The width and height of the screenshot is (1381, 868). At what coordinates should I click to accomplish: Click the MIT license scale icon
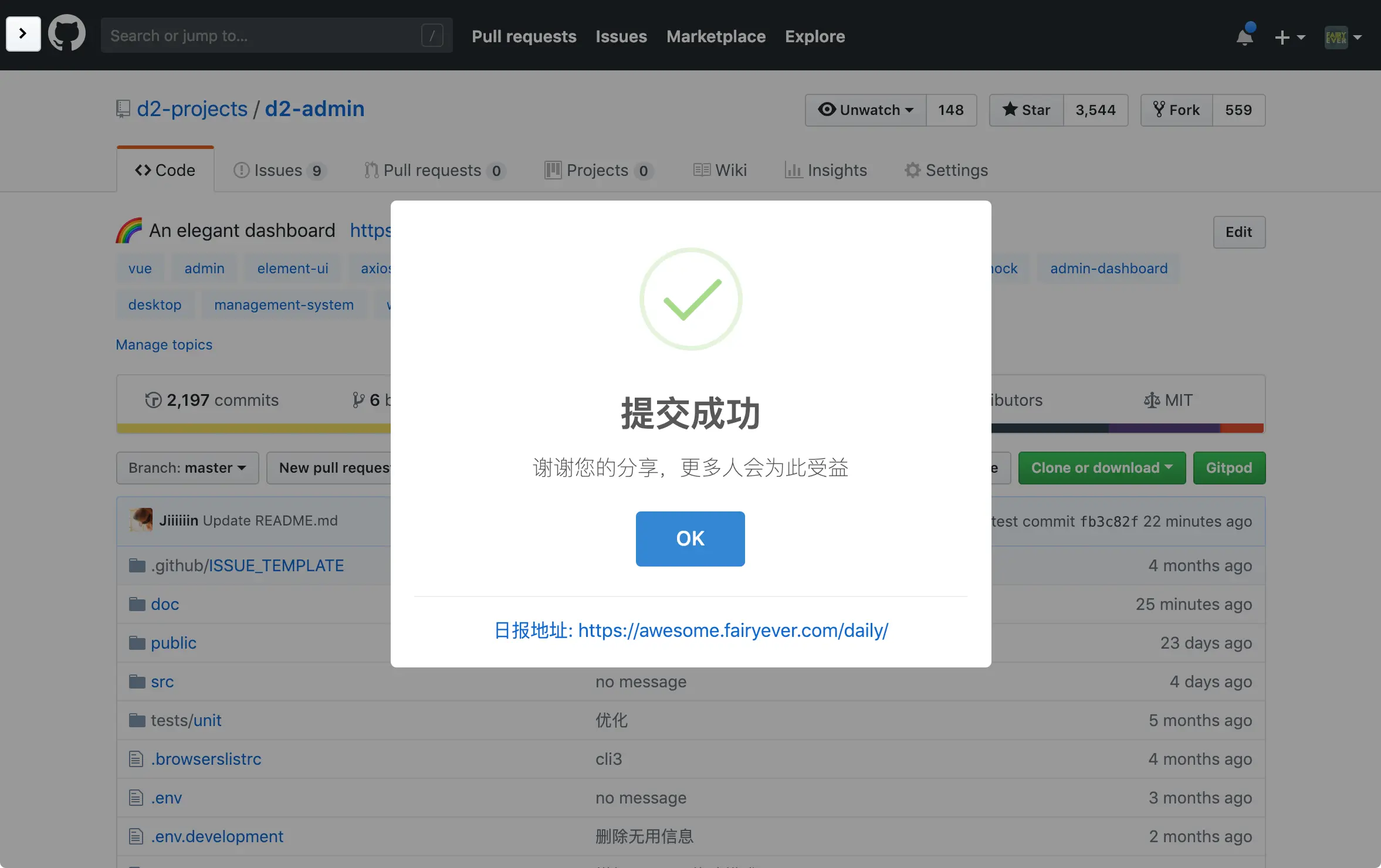1151,400
